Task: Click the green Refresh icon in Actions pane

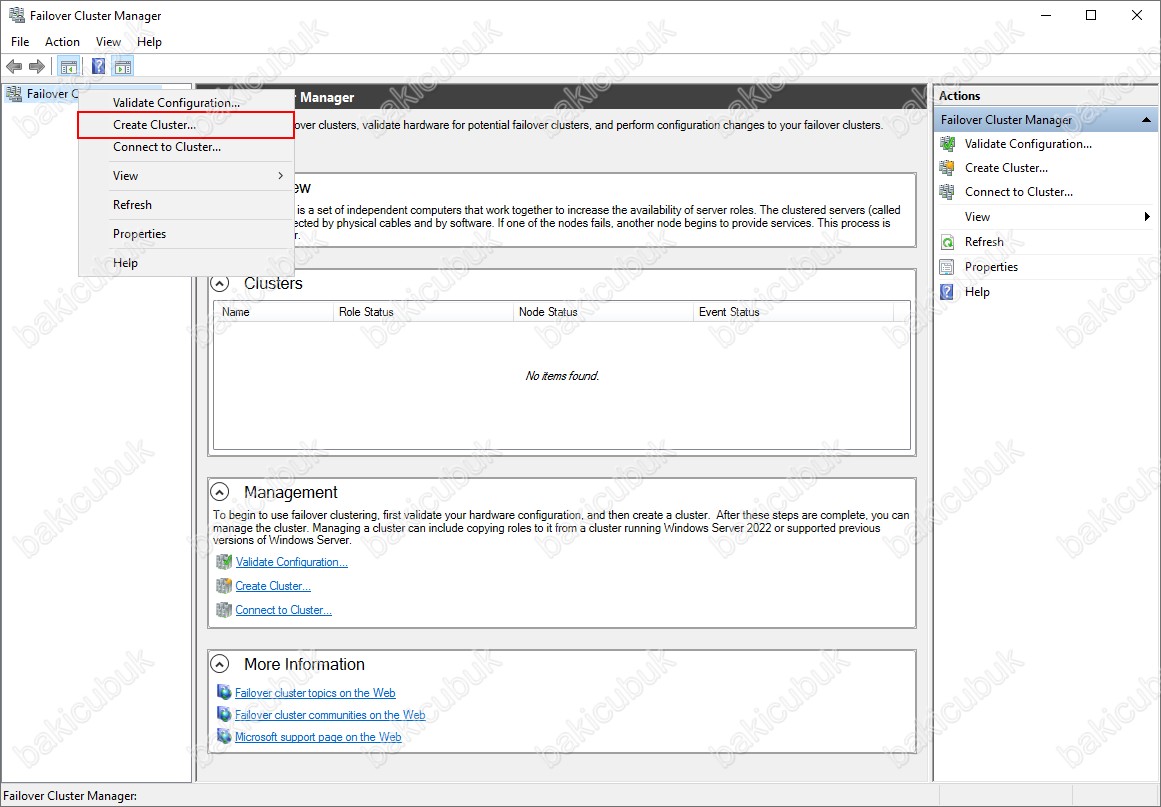Action: [947, 242]
